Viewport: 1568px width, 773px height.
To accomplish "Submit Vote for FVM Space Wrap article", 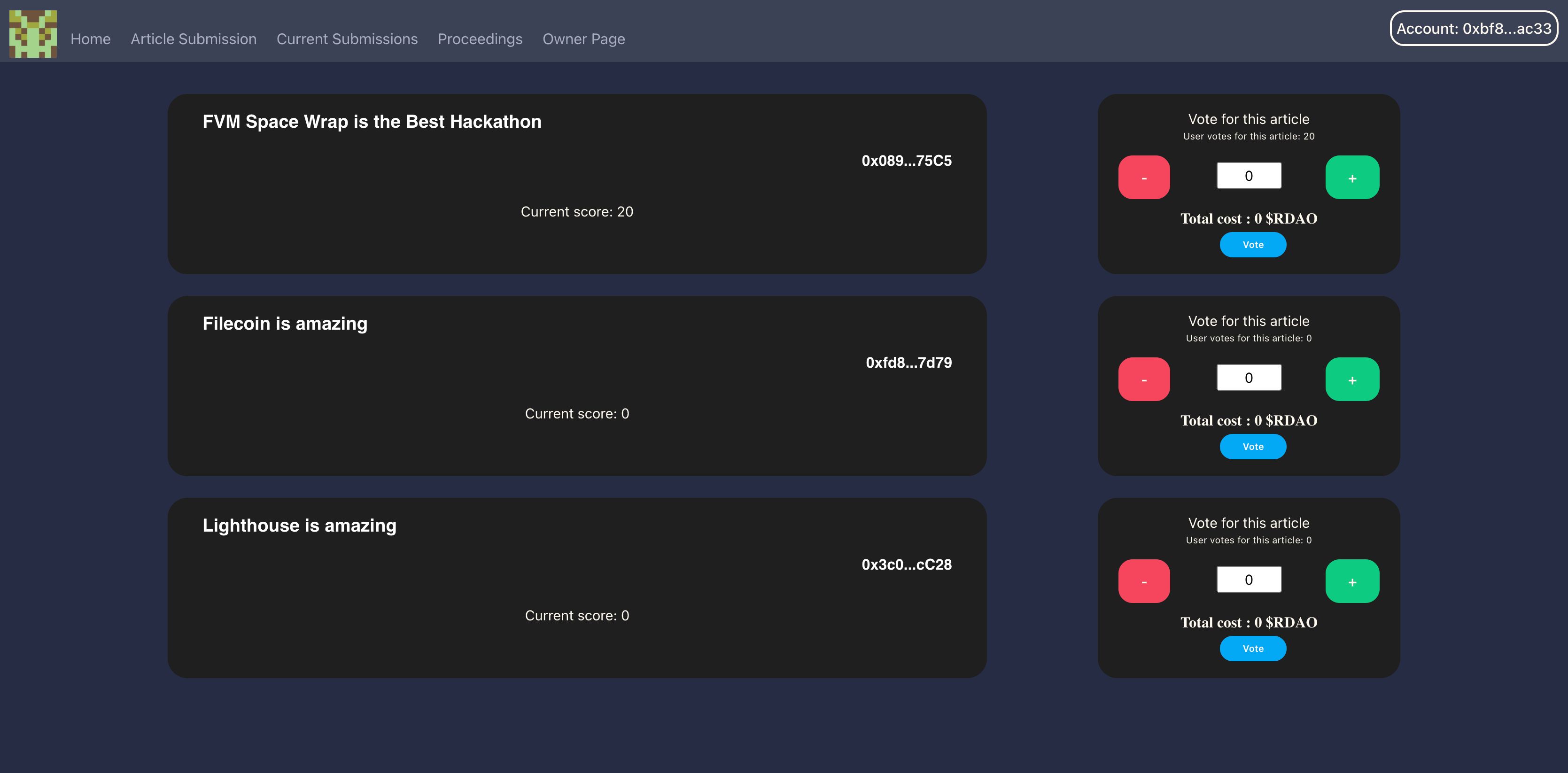I will coord(1253,245).
